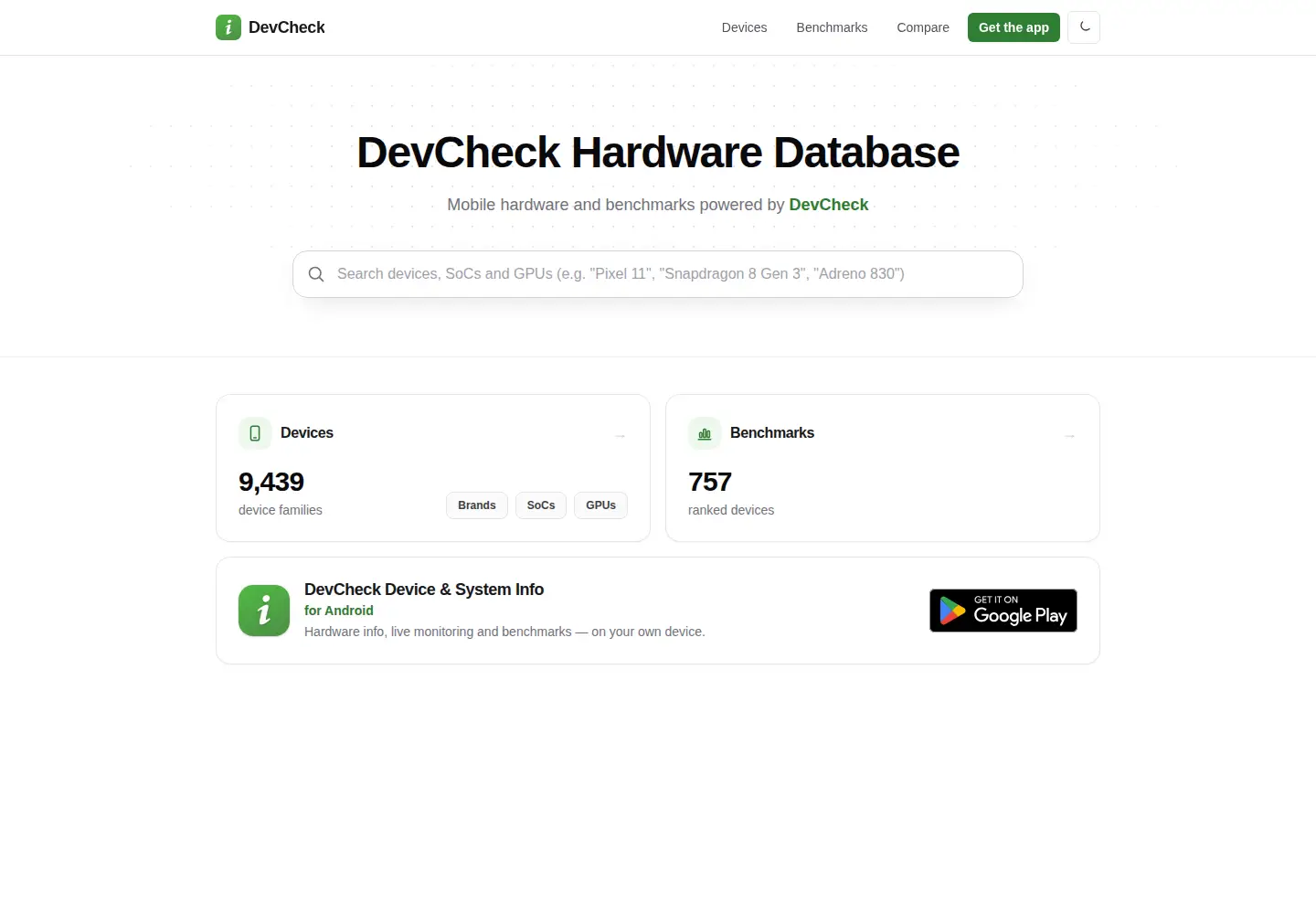Click the 'ranked devices' caption
This screenshot has height=914, width=1316.
point(731,510)
